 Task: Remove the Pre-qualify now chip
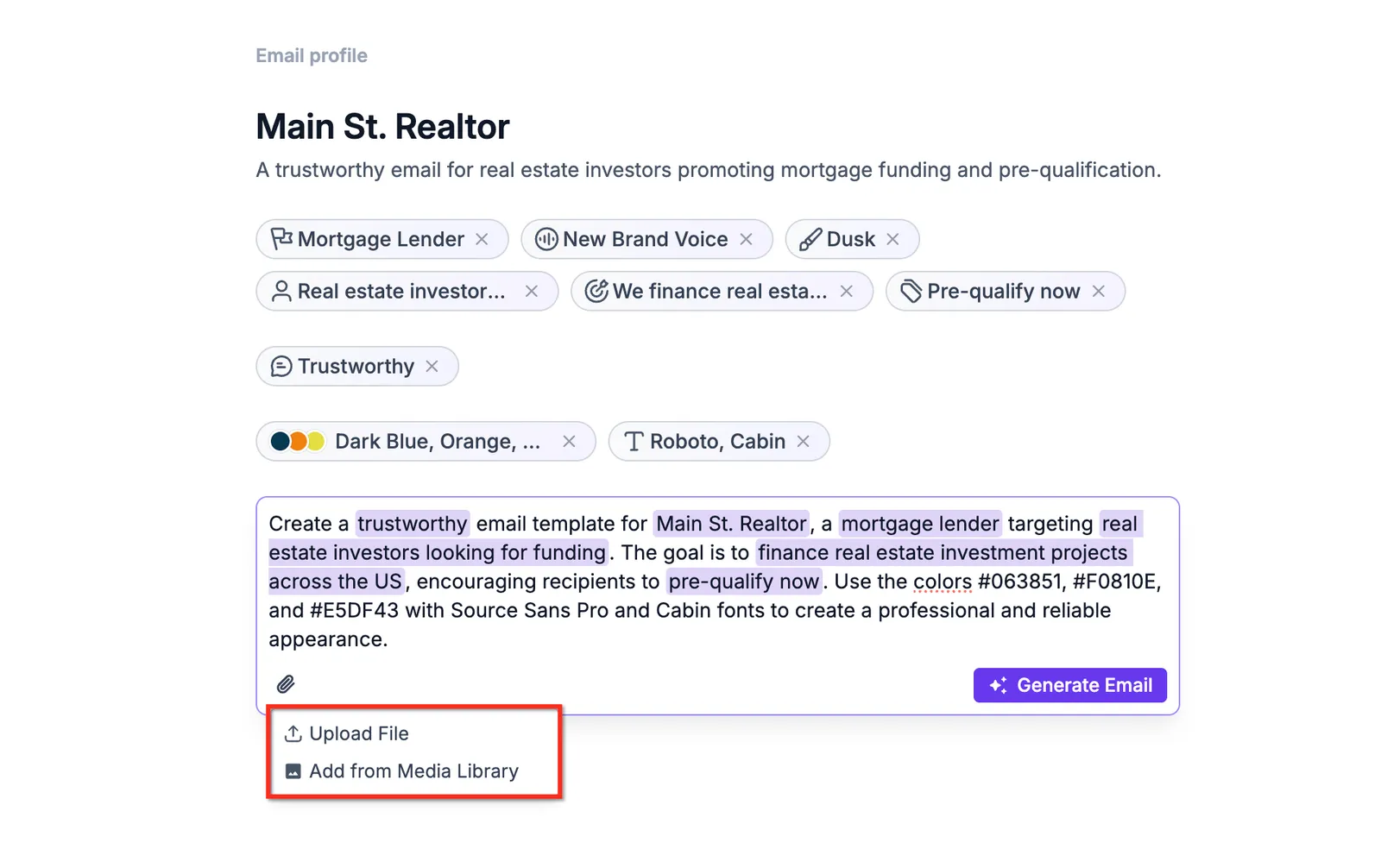pyautogui.click(x=1099, y=291)
